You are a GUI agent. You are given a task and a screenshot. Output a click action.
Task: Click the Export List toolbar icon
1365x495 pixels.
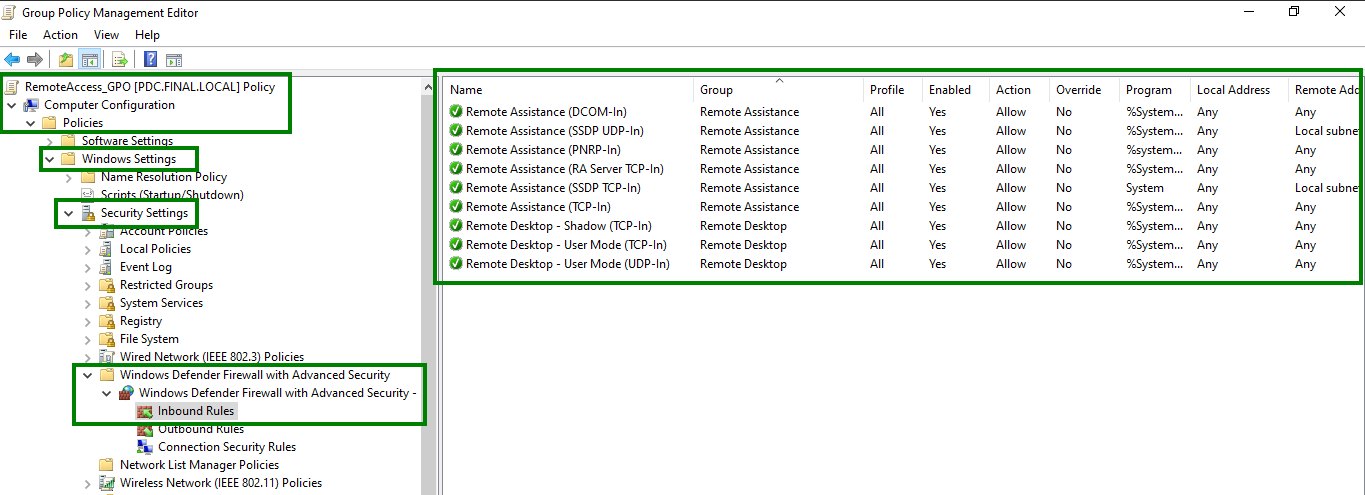[119, 59]
